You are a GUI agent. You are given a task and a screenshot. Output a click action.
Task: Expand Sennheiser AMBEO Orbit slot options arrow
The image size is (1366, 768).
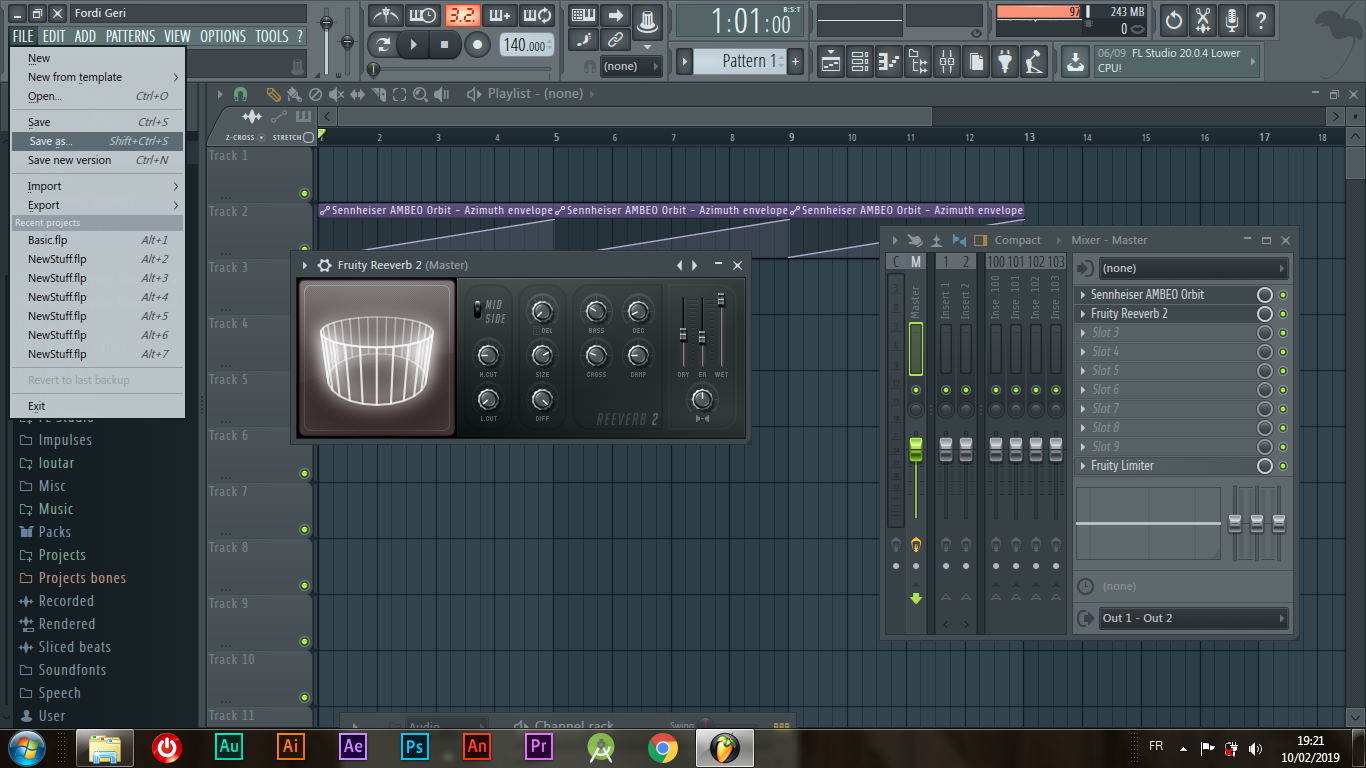(1083, 295)
